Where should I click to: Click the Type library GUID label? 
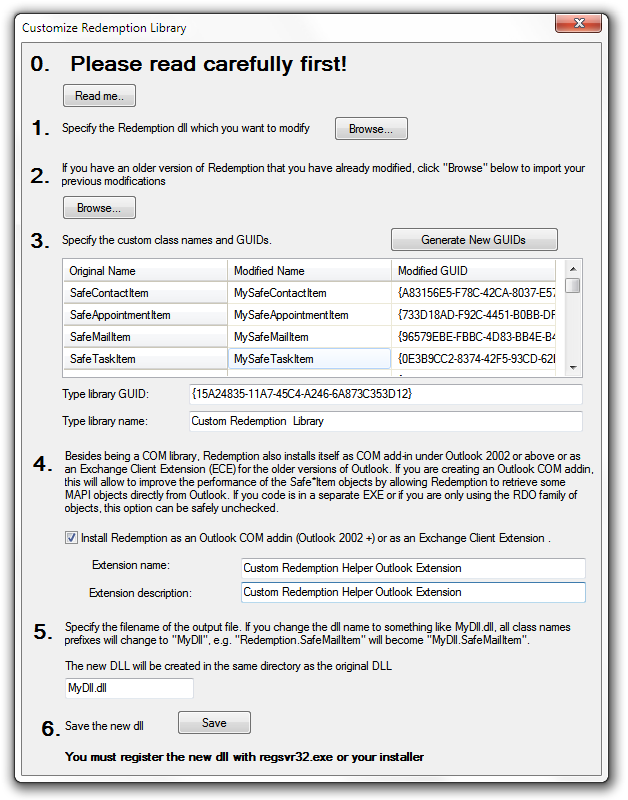pos(106,394)
